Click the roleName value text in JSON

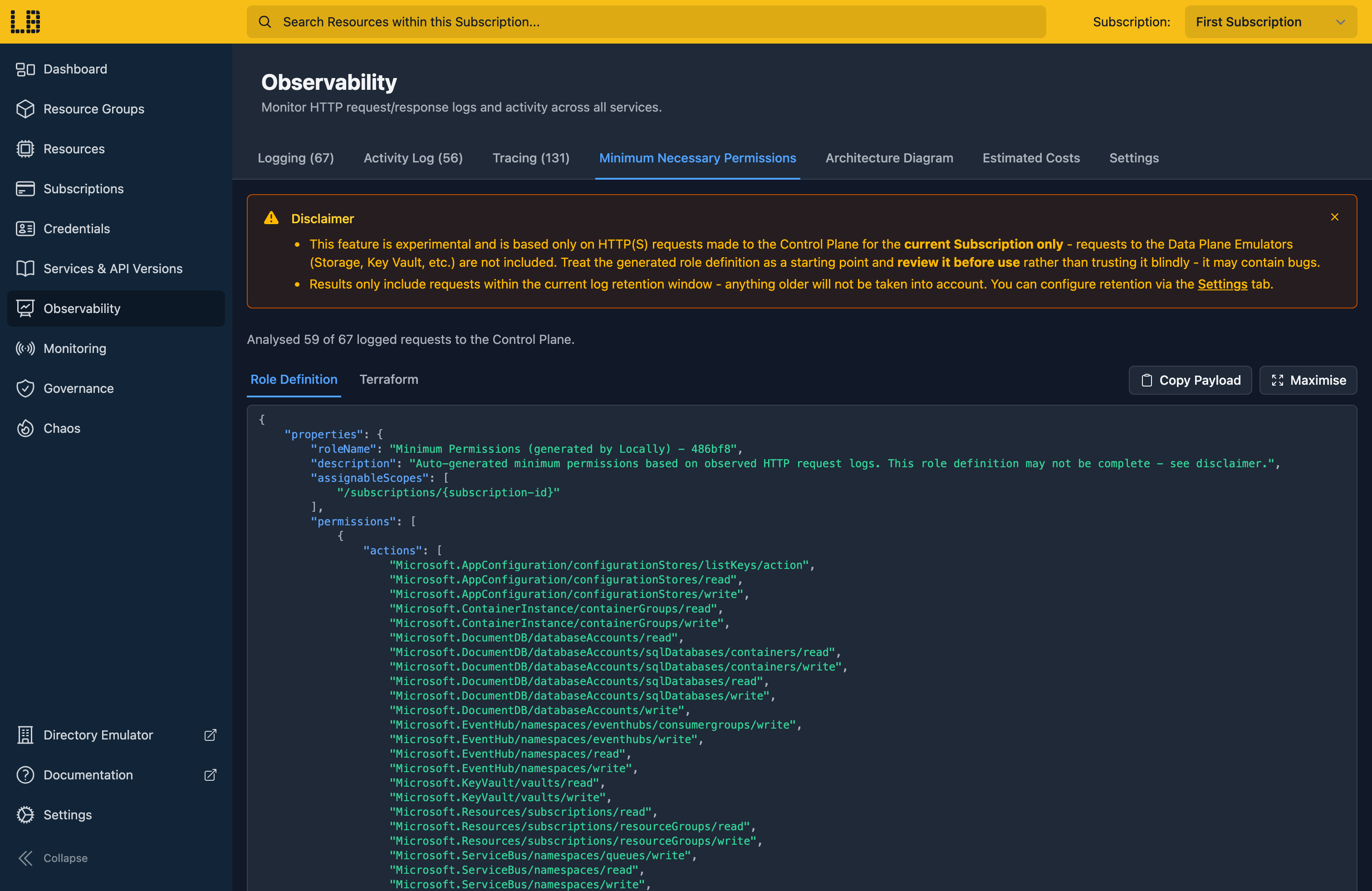[563, 449]
